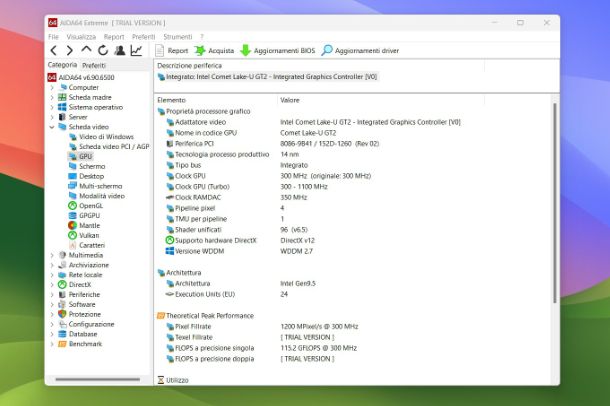This screenshot has height=406, width=610.
Task: Select the Execution Units (EU) row
Action: click(x=227, y=294)
